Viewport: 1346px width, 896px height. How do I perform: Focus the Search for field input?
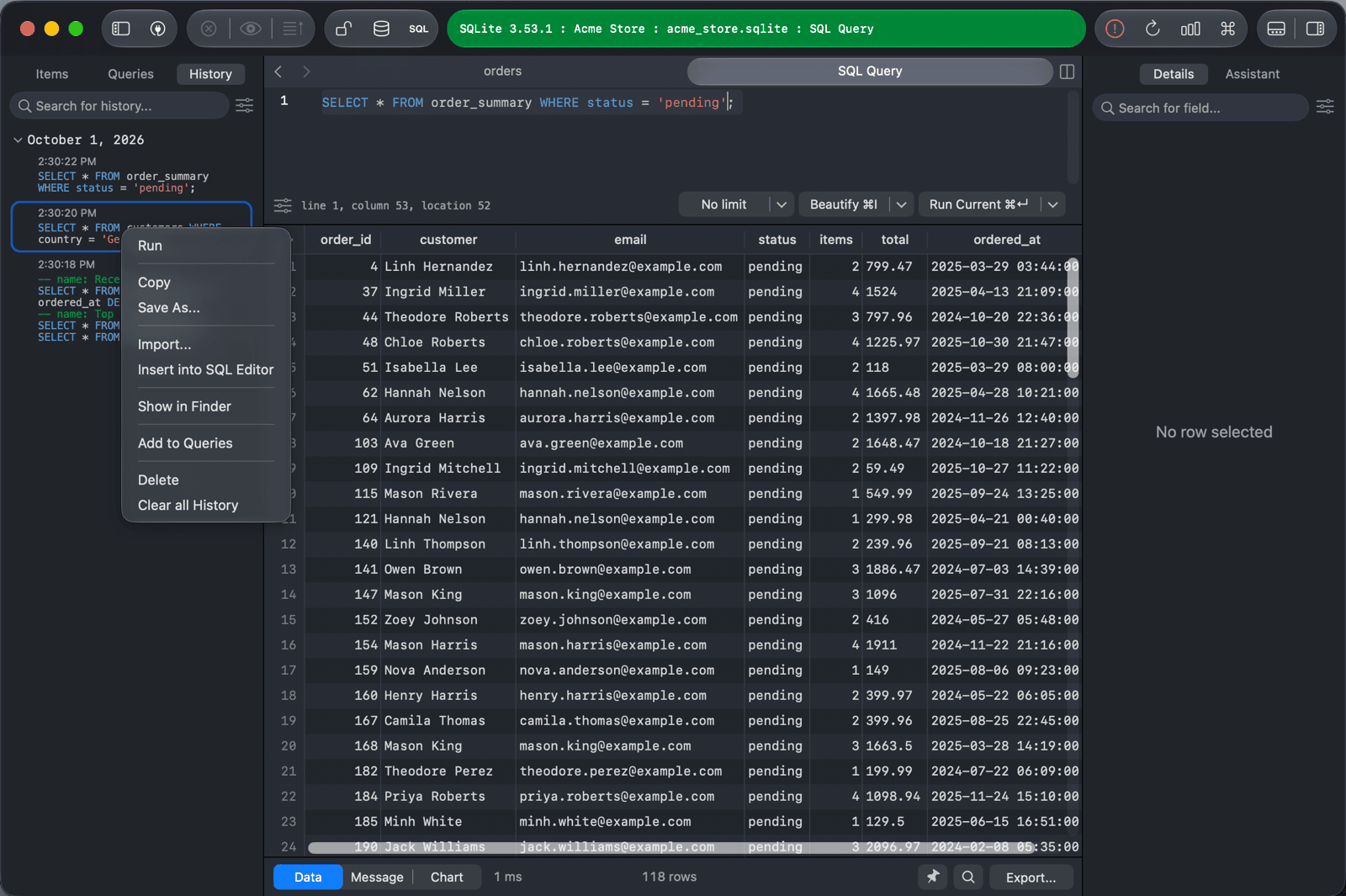(1201, 108)
